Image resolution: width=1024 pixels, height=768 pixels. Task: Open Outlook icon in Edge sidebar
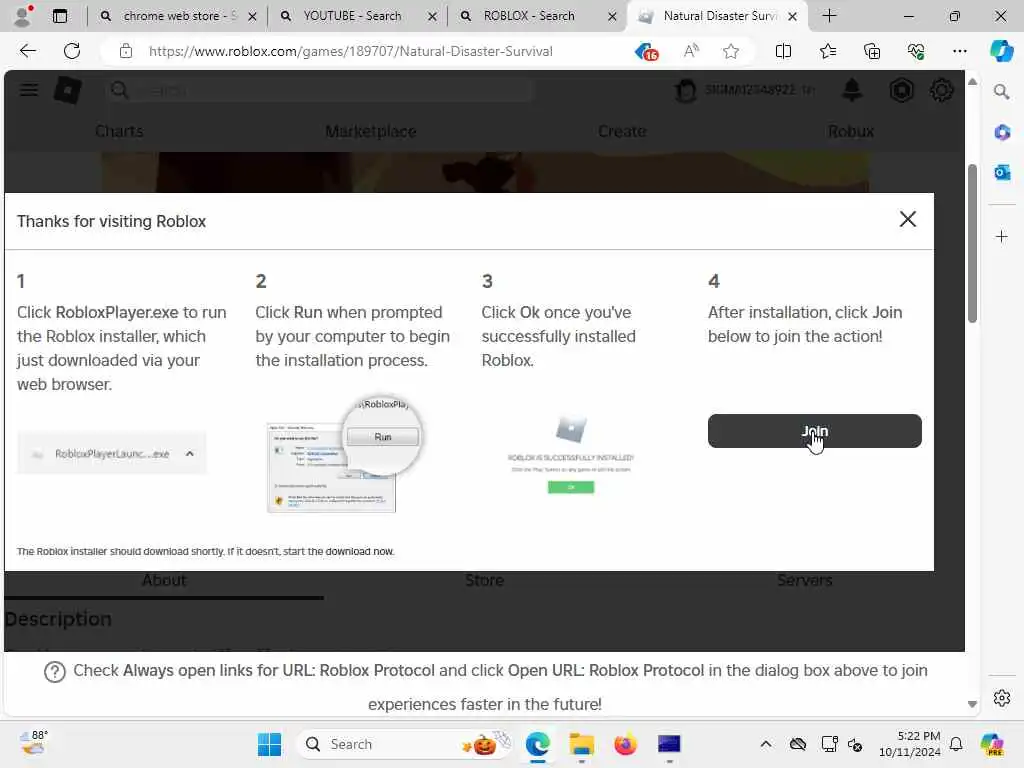tap(1001, 172)
